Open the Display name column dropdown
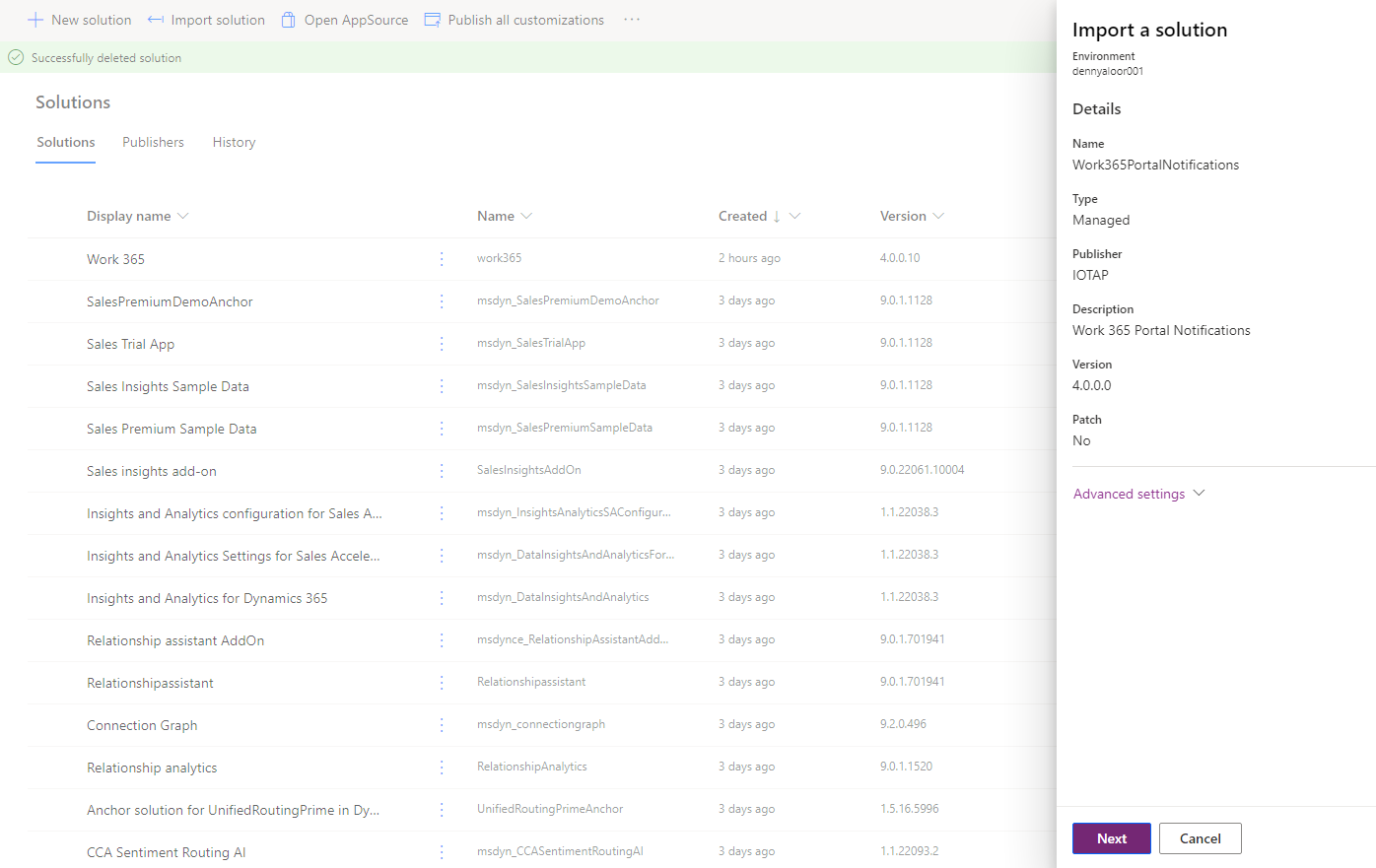This screenshot has height=868, width=1376. (182, 216)
